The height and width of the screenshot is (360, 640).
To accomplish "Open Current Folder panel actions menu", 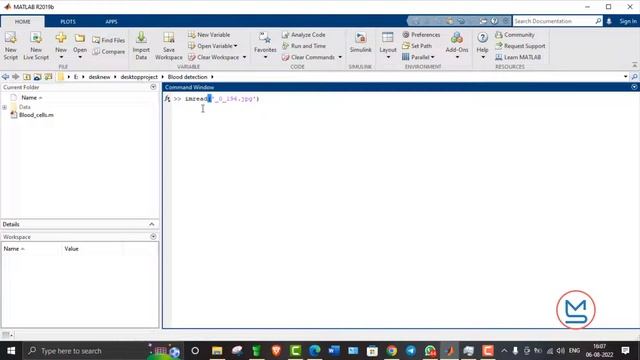I will click(x=153, y=87).
